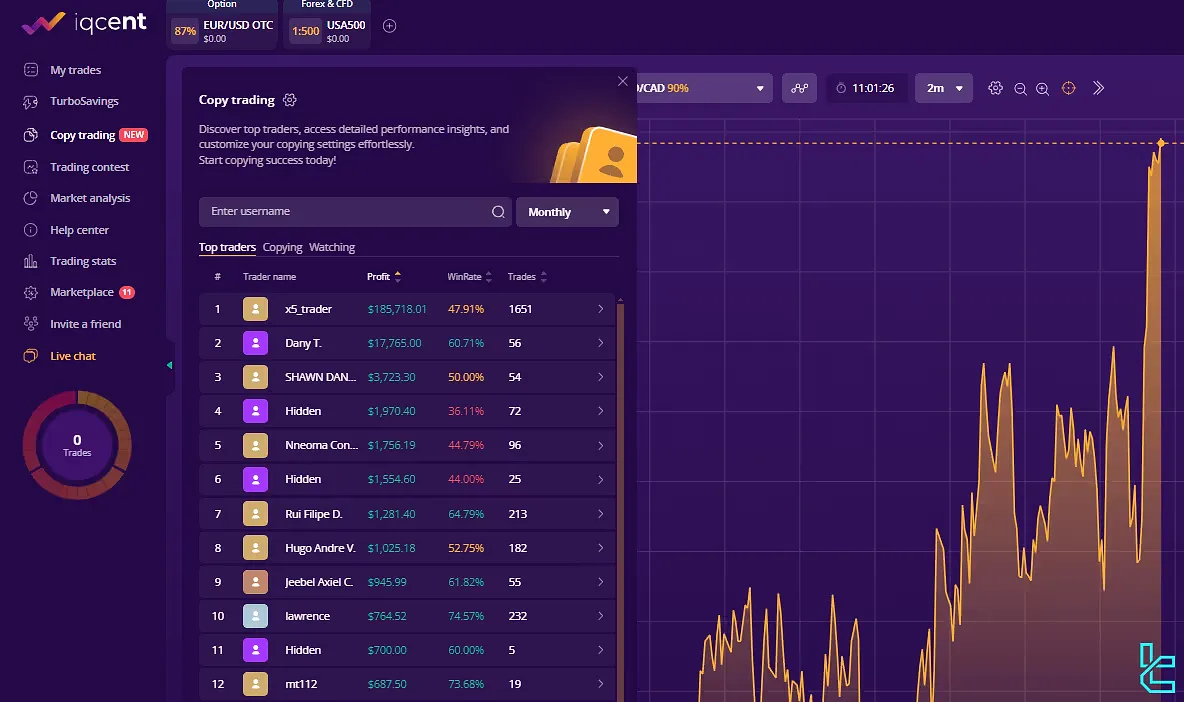This screenshot has width=1184, height=702.
Task: Switch to the Copying tab
Action: point(282,248)
